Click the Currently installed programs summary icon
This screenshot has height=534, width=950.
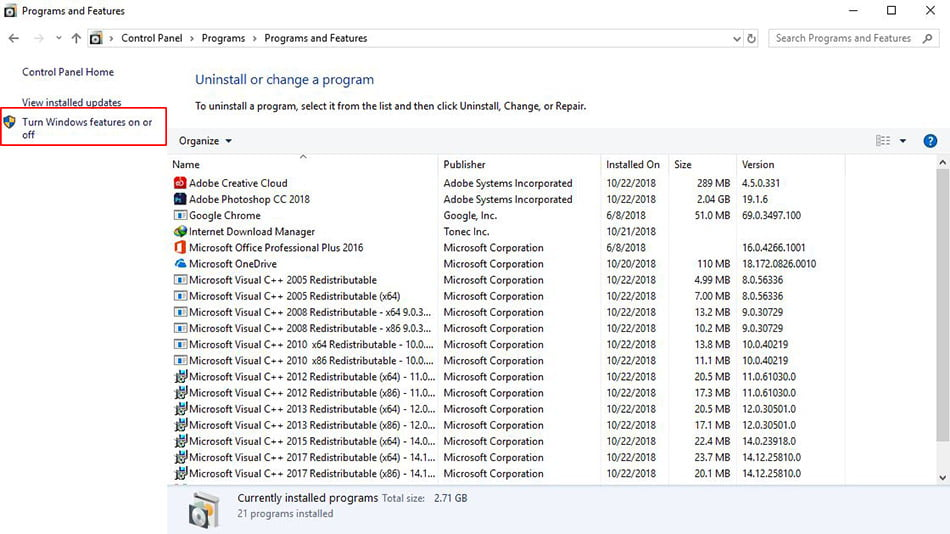pos(204,510)
